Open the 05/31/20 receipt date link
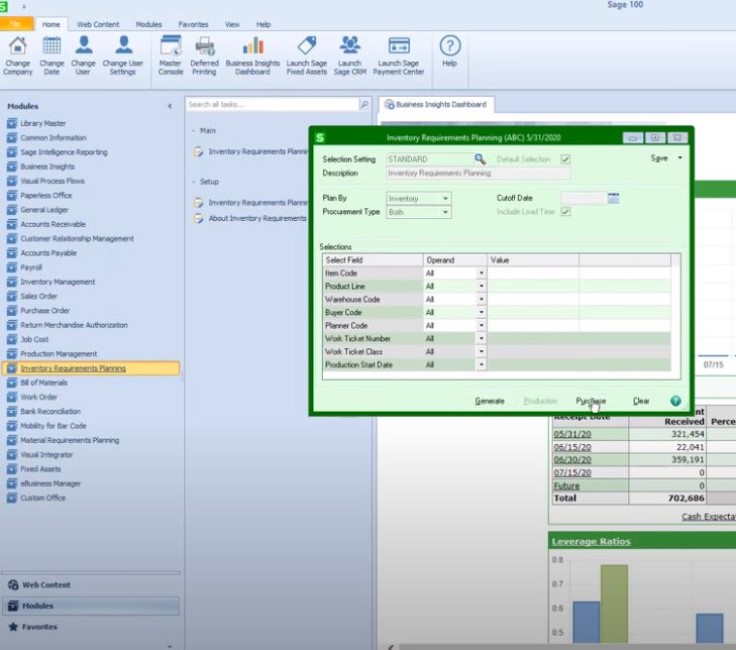Image resolution: width=736 pixels, height=650 pixels. (x=572, y=434)
